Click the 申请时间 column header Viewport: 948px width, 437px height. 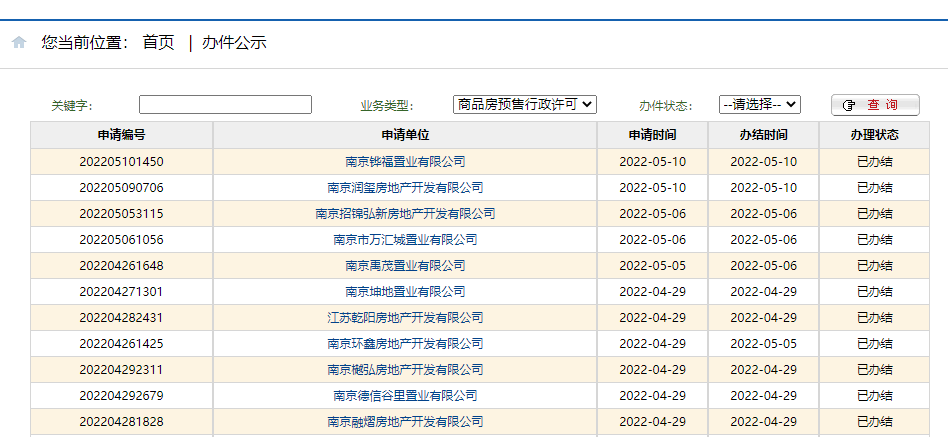[x=652, y=135]
